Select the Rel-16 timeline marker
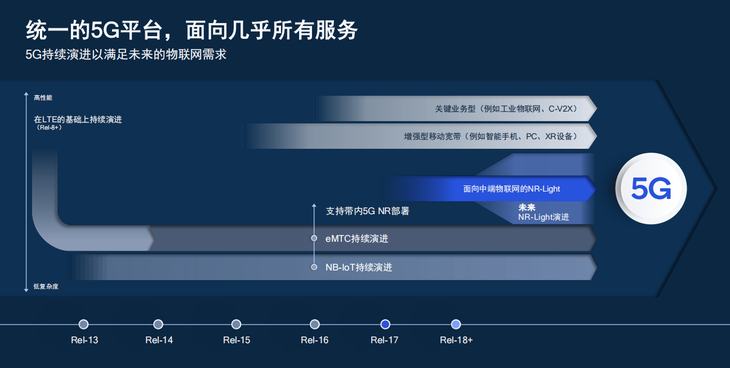The width and height of the screenshot is (730, 368). coord(315,324)
